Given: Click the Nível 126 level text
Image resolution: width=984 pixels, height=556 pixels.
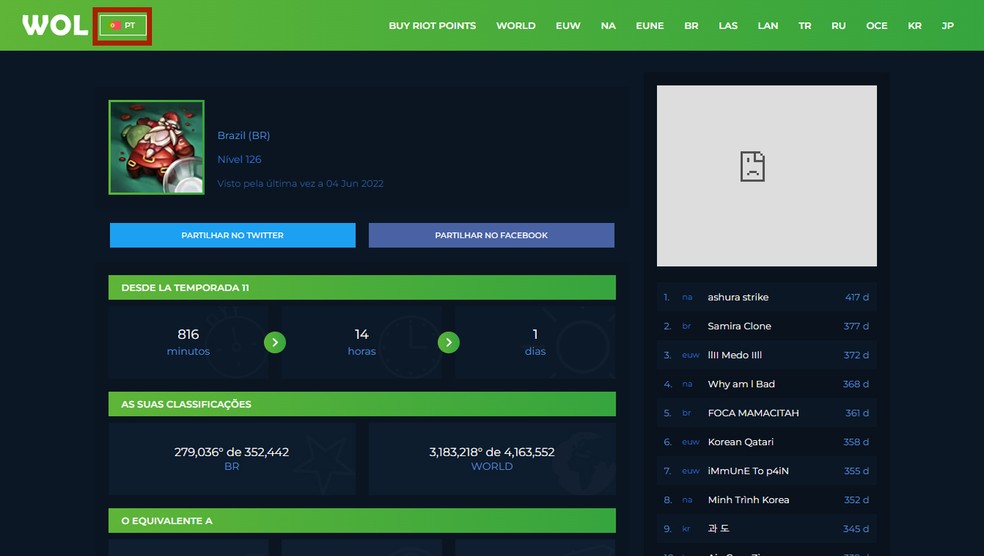Looking at the screenshot, I should coord(239,159).
